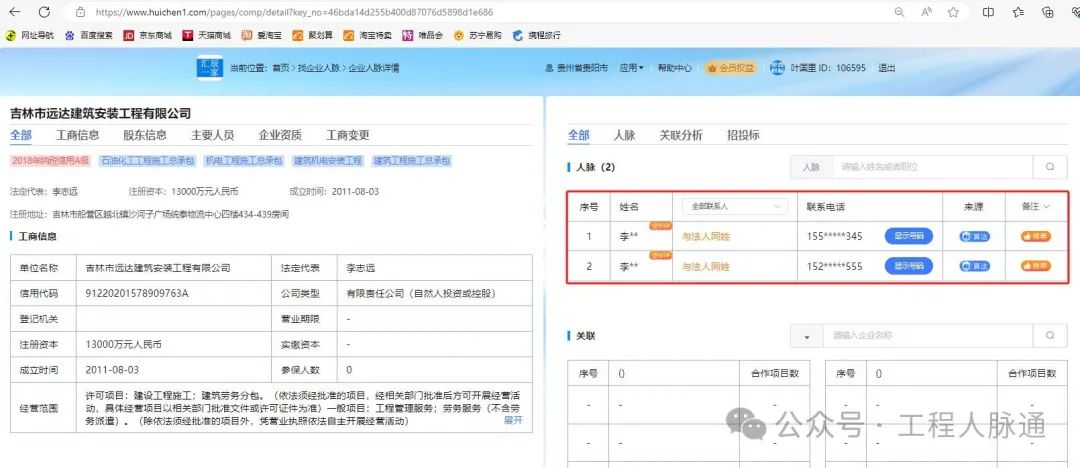Focus the 关联 company name search field
Viewport: 1080px width, 468px height.
click(928, 336)
